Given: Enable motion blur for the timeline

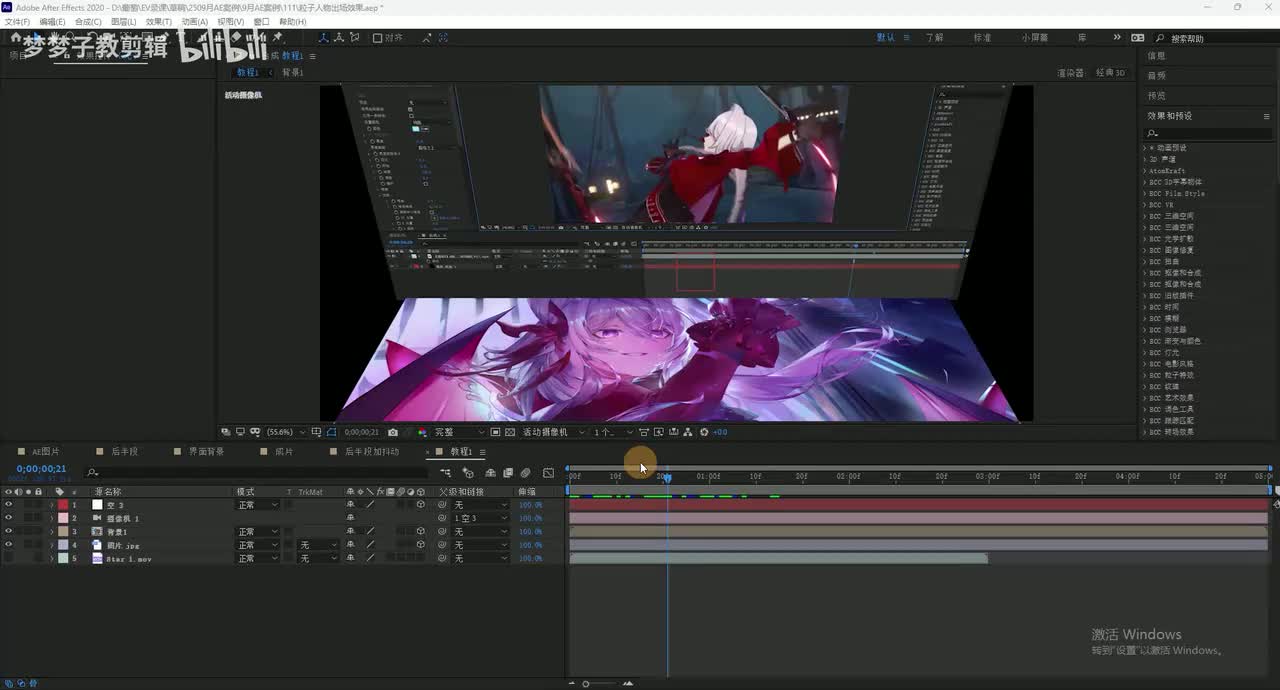Looking at the screenshot, I should coord(526,473).
